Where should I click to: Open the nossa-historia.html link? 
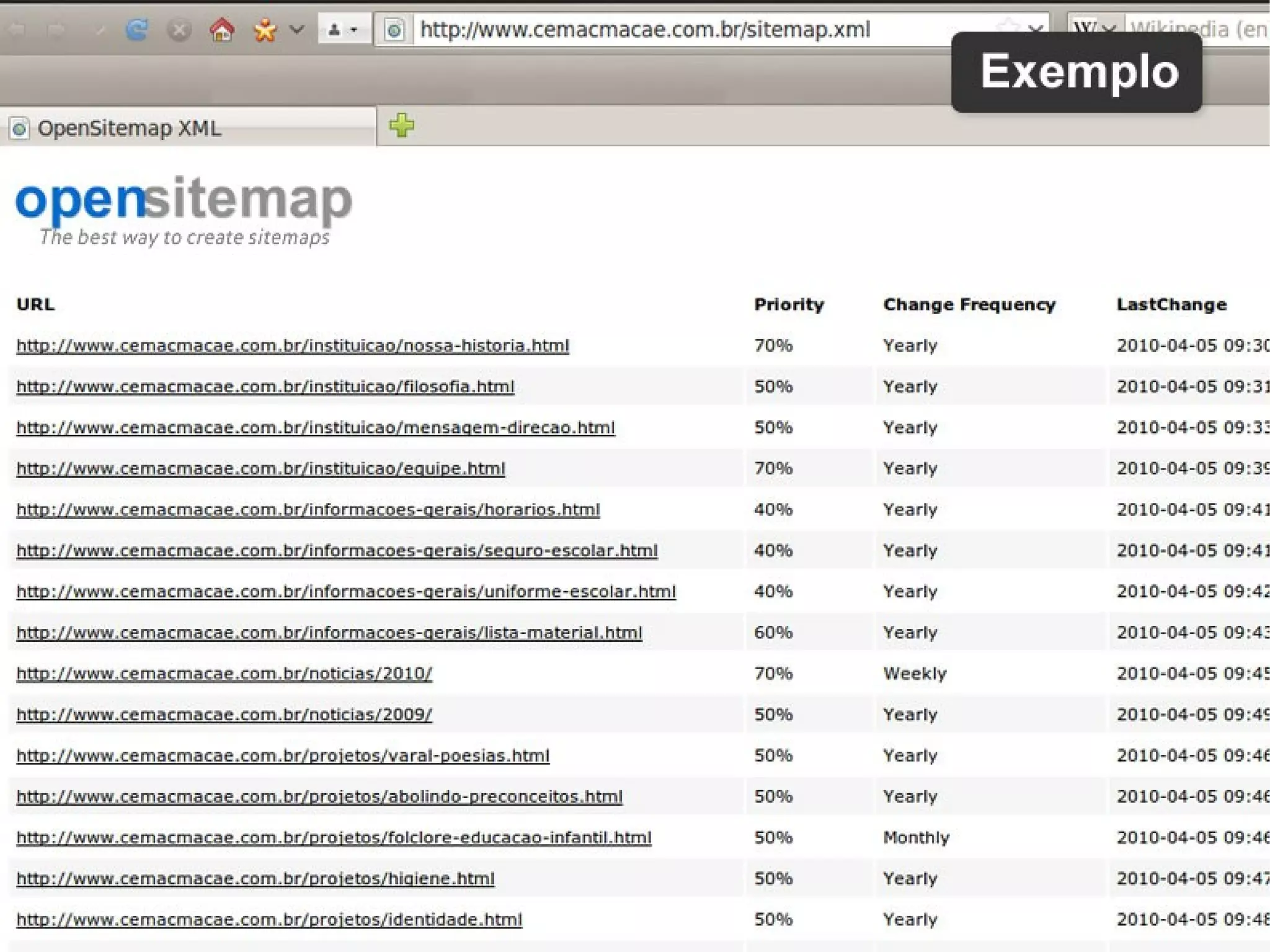293,345
